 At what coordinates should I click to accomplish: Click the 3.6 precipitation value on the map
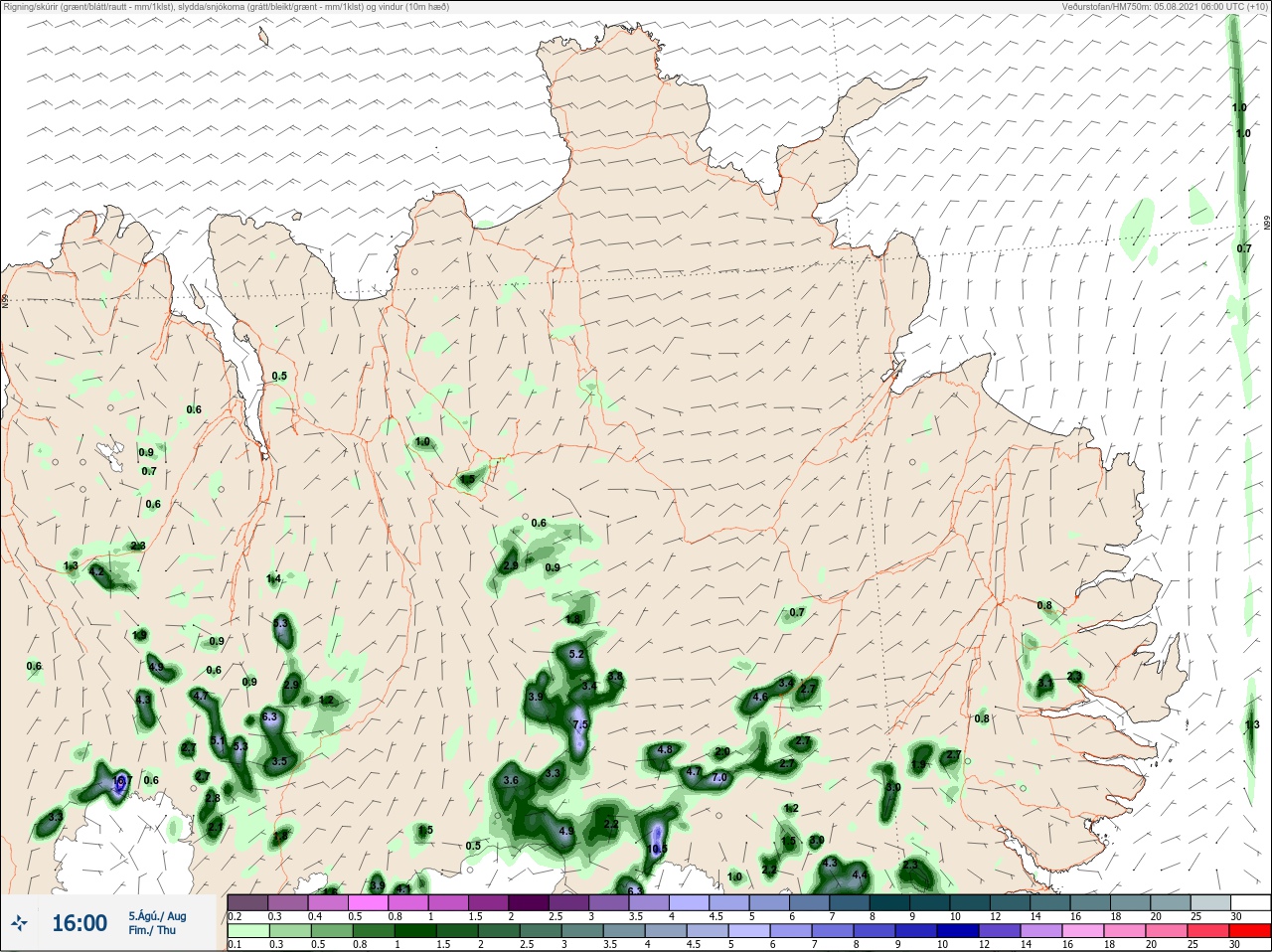click(x=511, y=780)
